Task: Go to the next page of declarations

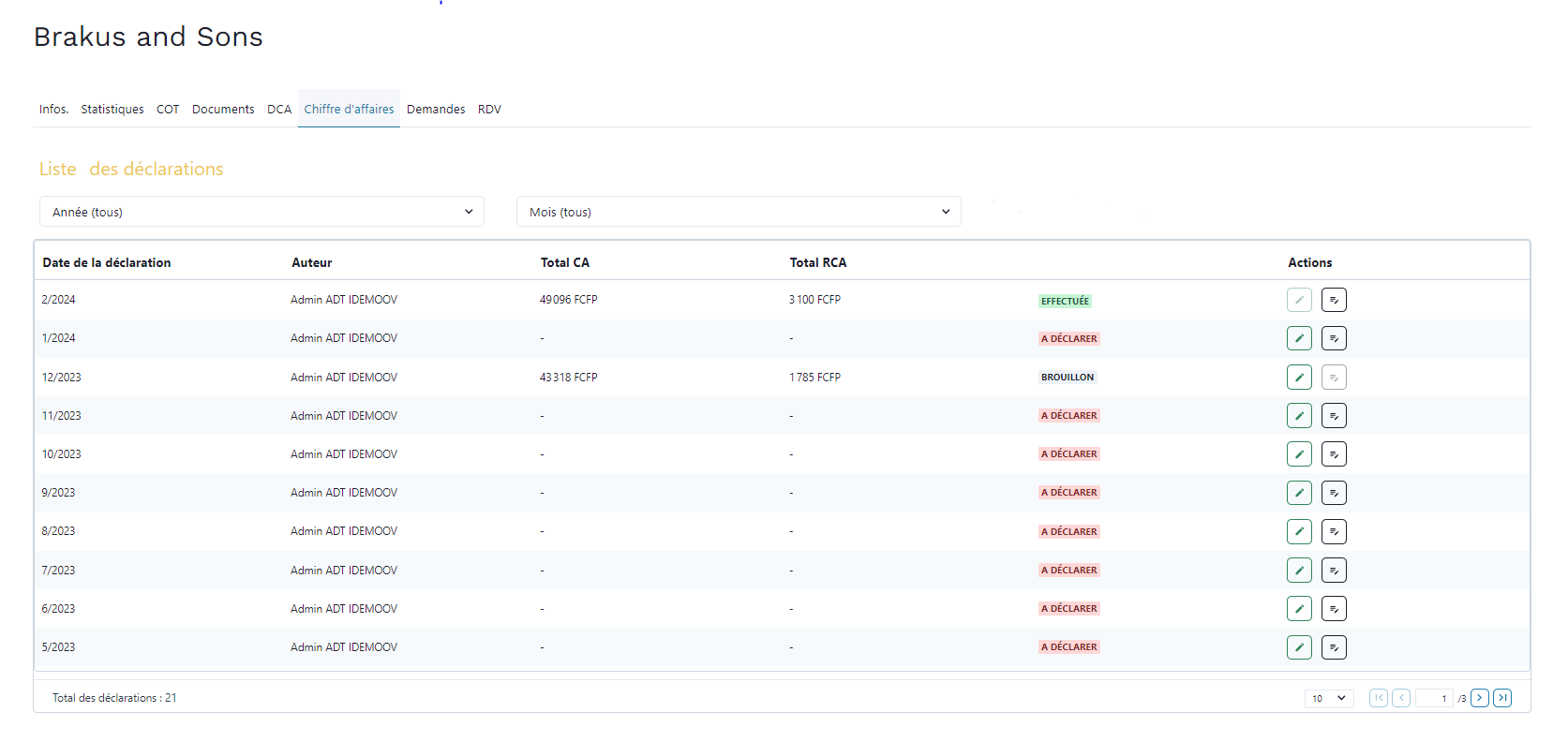Action: coord(1480,698)
